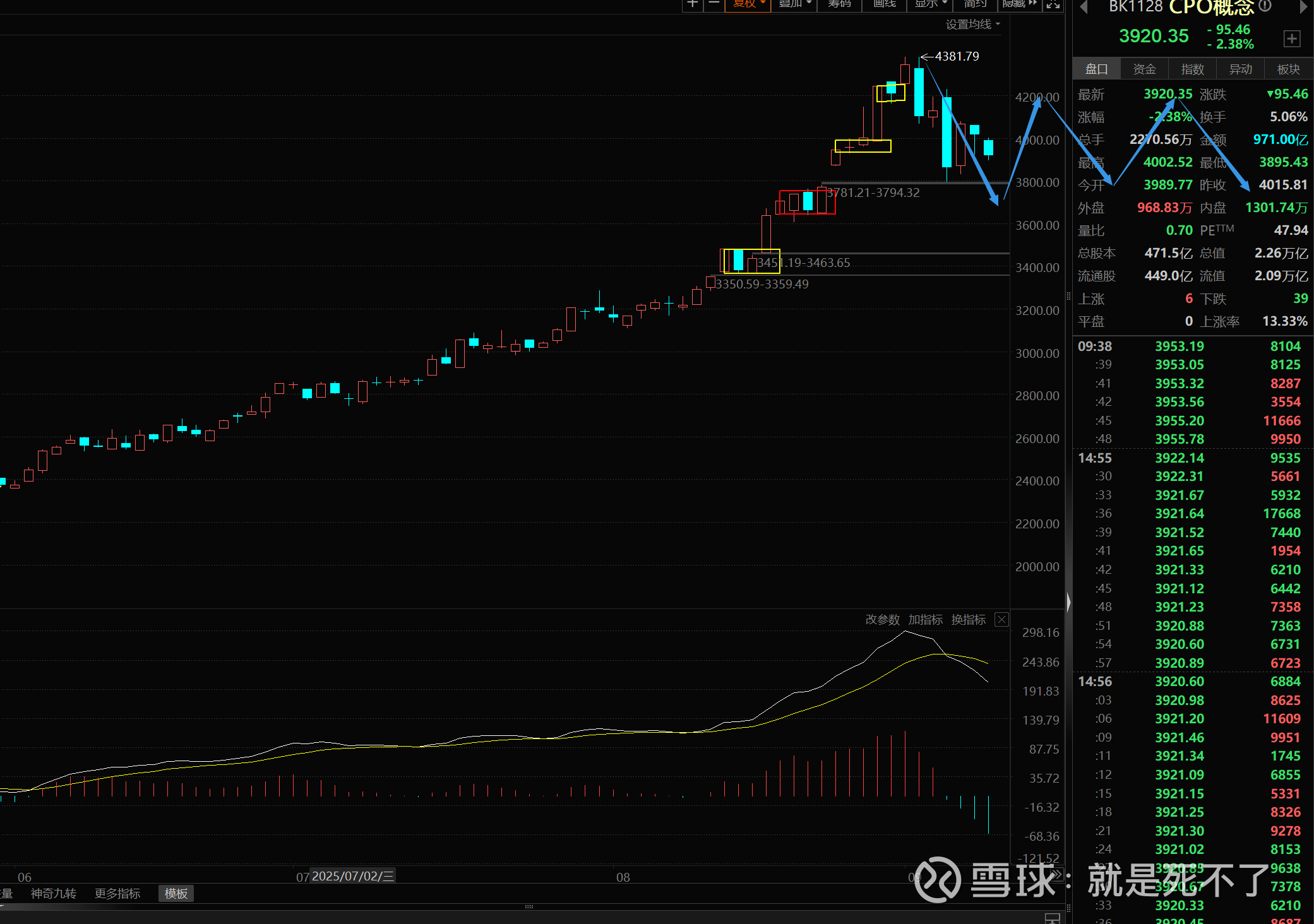Go to next sector with right arrow
The image size is (1314, 924).
pos(1303,7)
